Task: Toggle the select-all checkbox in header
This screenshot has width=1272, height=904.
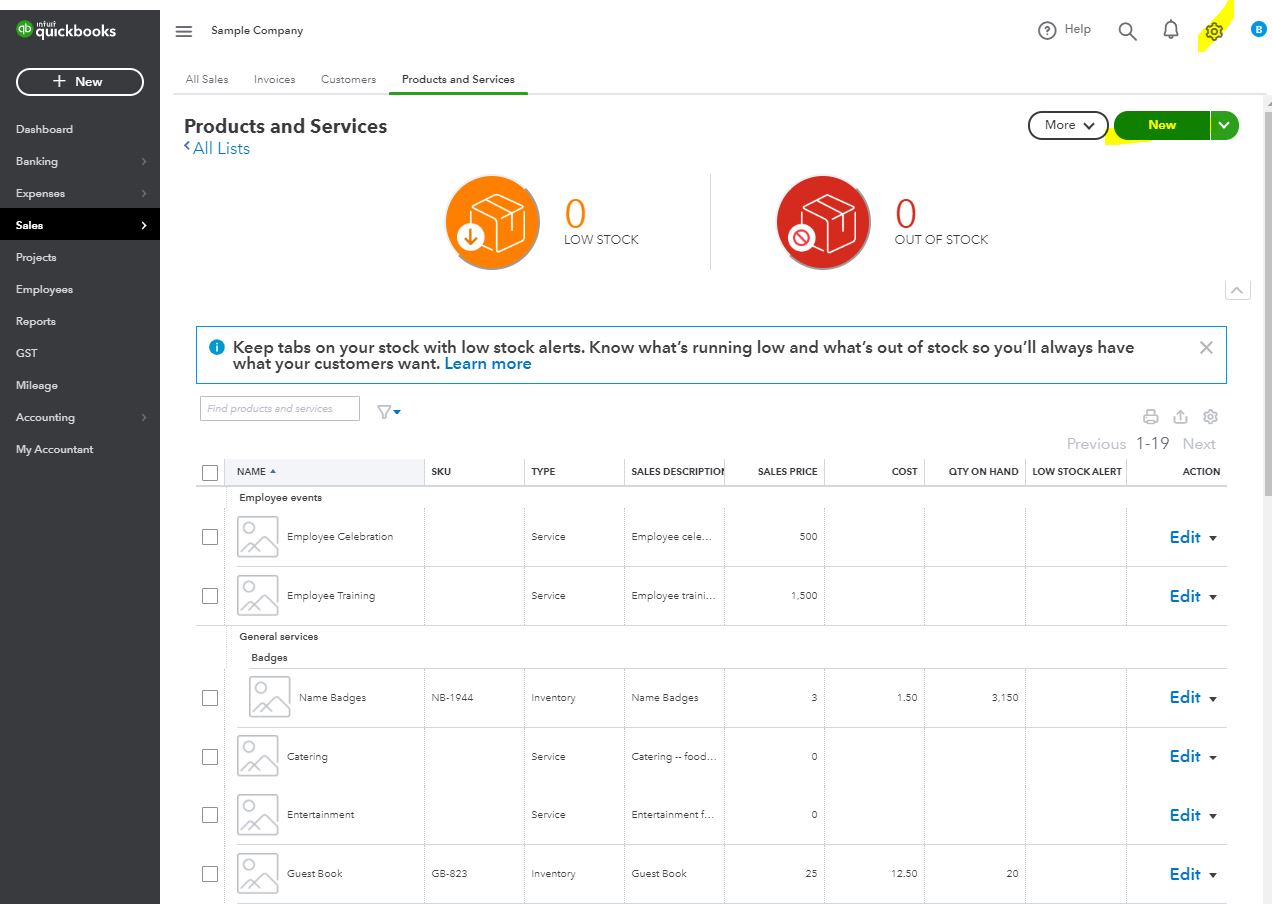Action: click(x=210, y=472)
